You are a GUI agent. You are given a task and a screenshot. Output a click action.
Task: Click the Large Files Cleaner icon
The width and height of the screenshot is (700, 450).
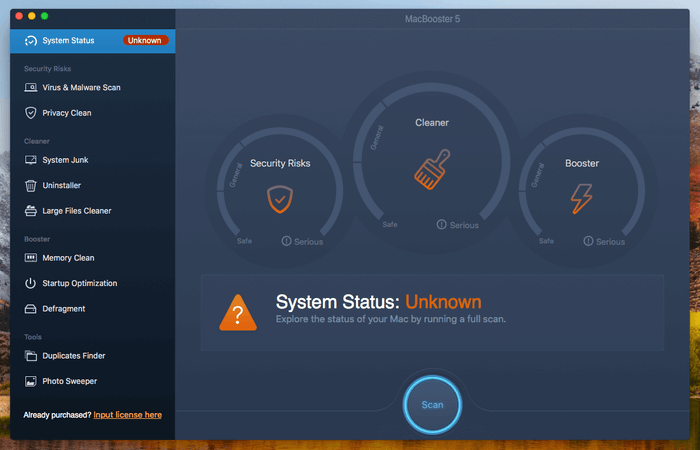pyautogui.click(x=30, y=211)
